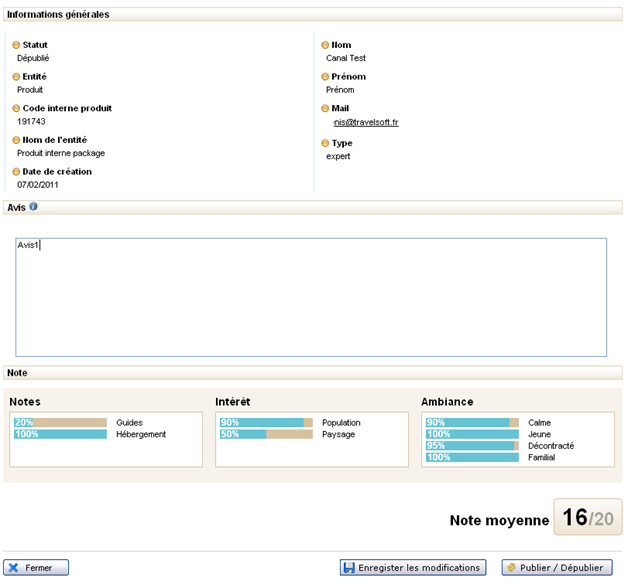The height and width of the screenshot is (584, 628).
Task: Open the travelsoft.fr email link
Action: pyautogui.click(x=366, y=123)
